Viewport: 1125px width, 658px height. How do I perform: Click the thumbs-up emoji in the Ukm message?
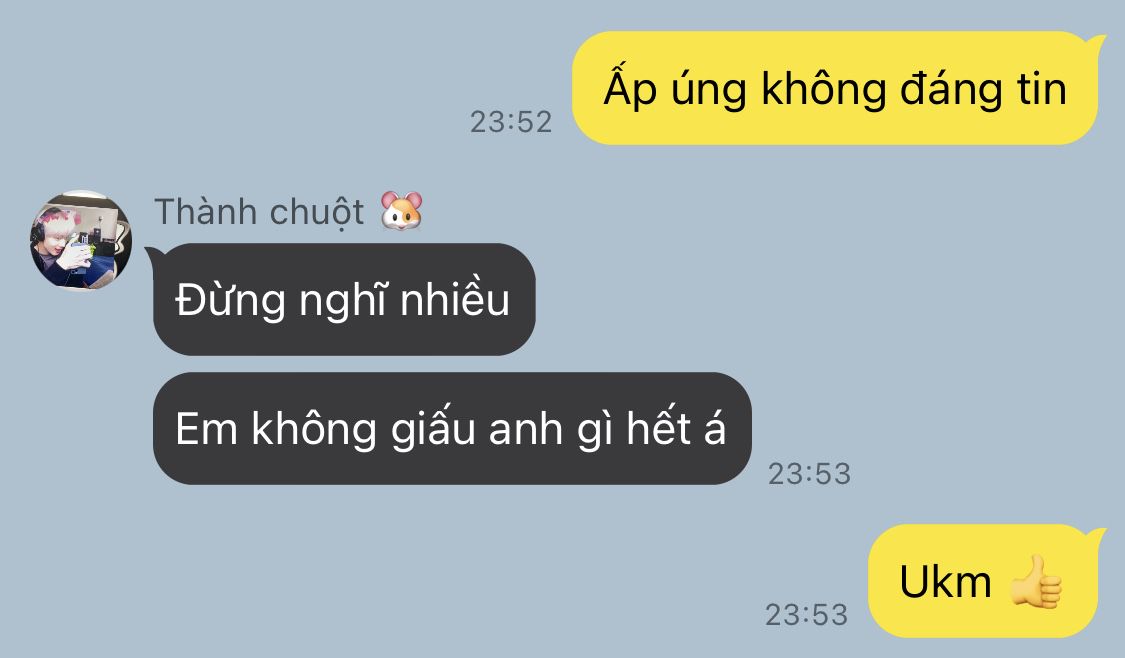click(x=1035, y=582)
